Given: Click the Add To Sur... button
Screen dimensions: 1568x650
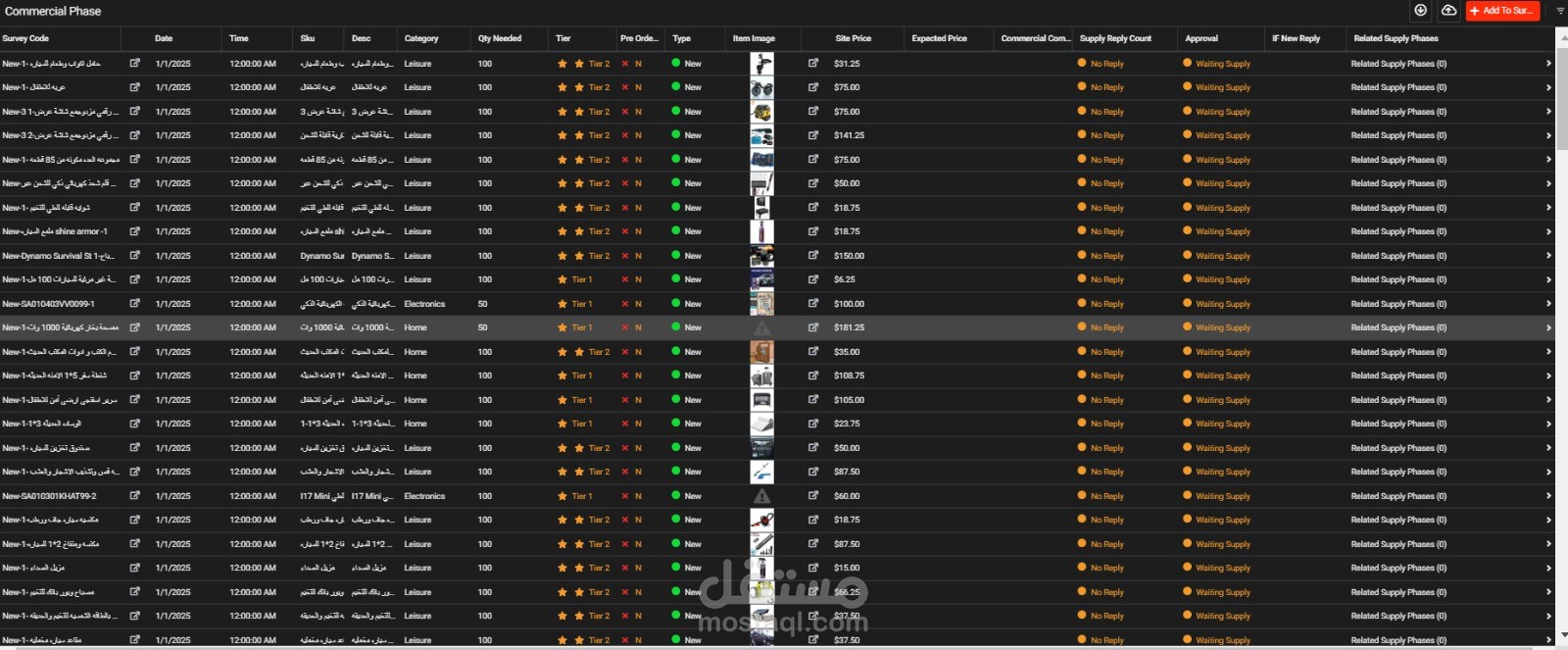Looking at the screenshot, I should (x=1502, y=11).
